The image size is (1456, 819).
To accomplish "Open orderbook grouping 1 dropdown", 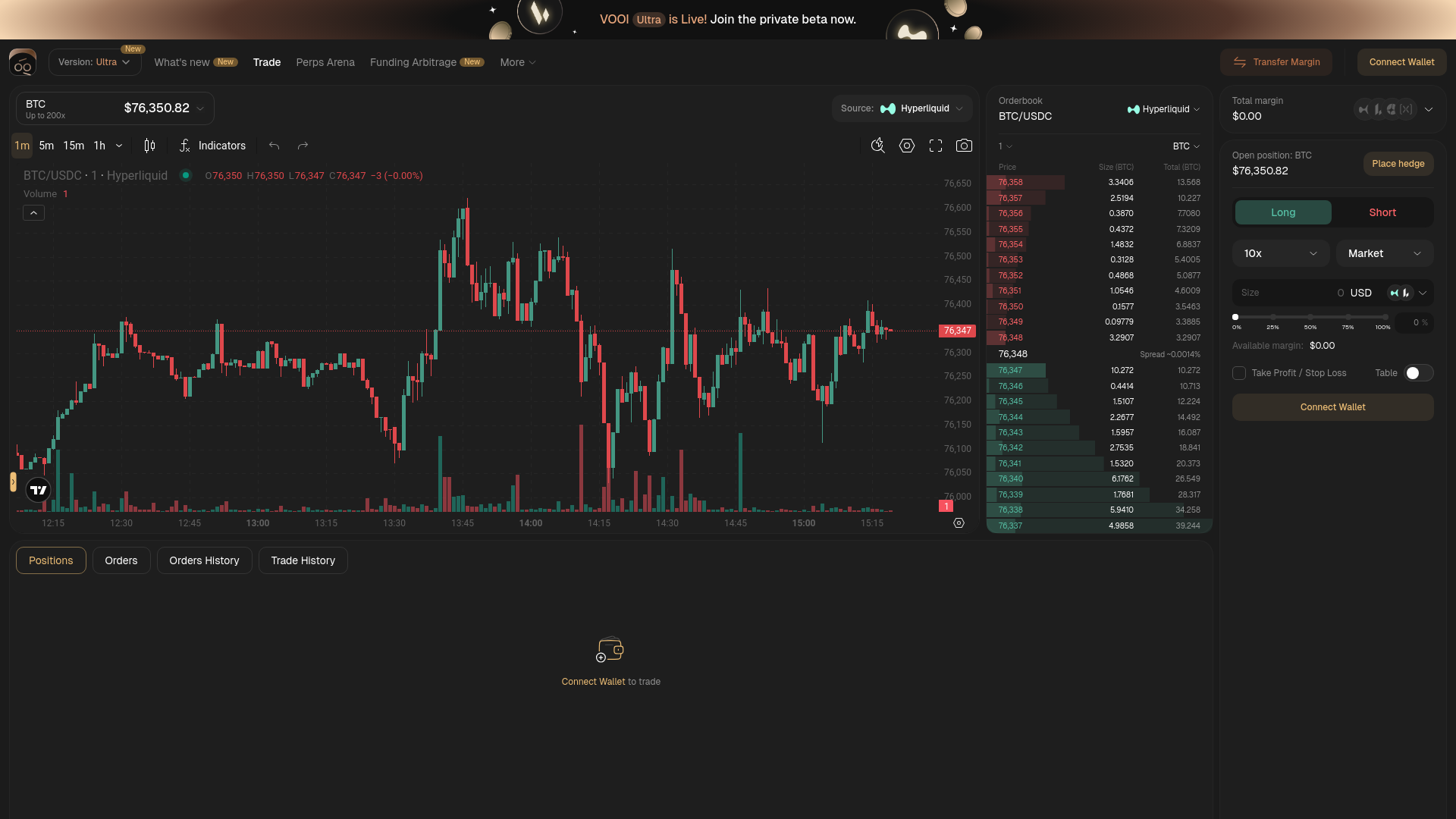I will click(1005, 146).
